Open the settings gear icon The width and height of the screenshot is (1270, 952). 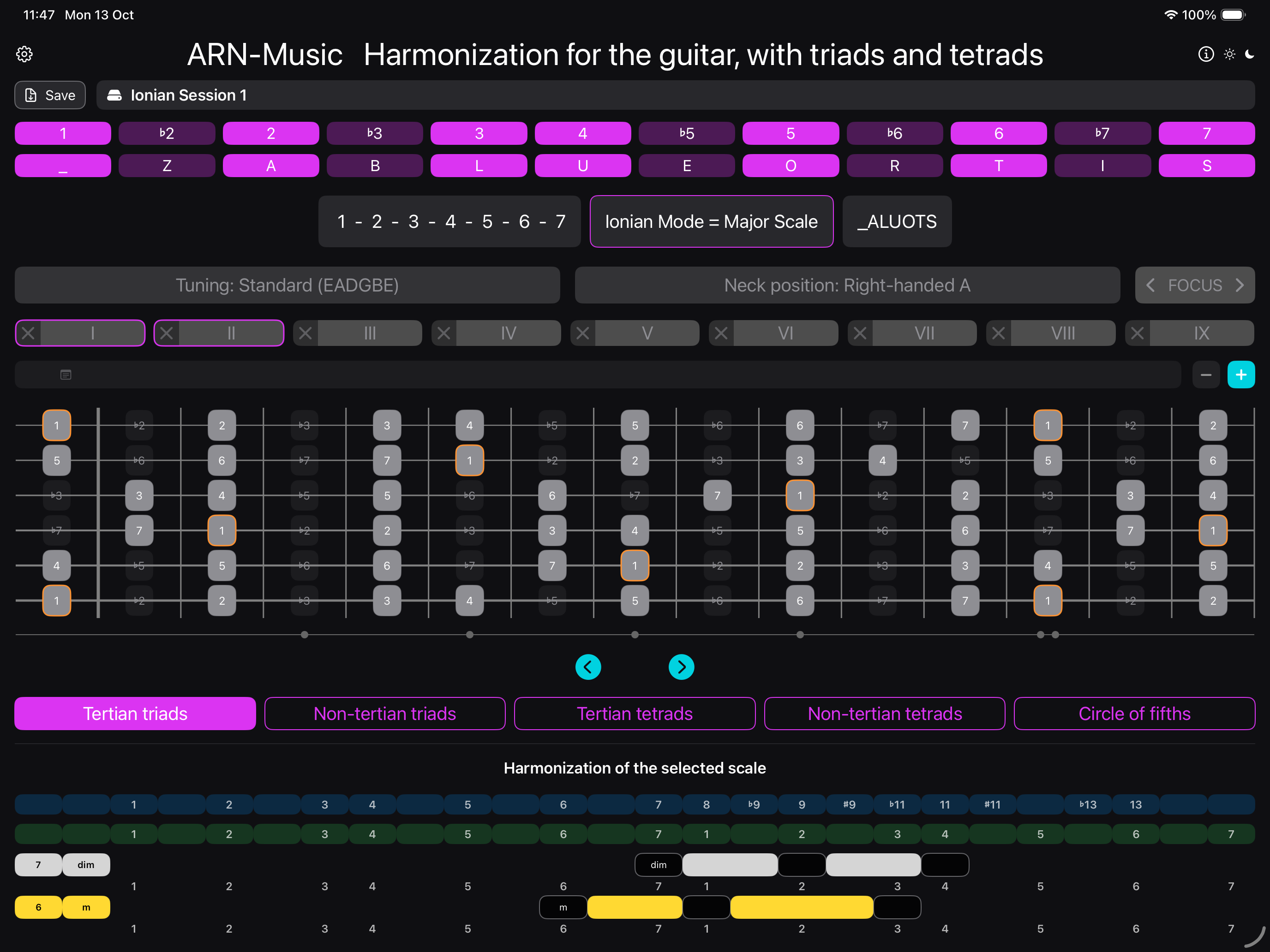pos(24,54)
